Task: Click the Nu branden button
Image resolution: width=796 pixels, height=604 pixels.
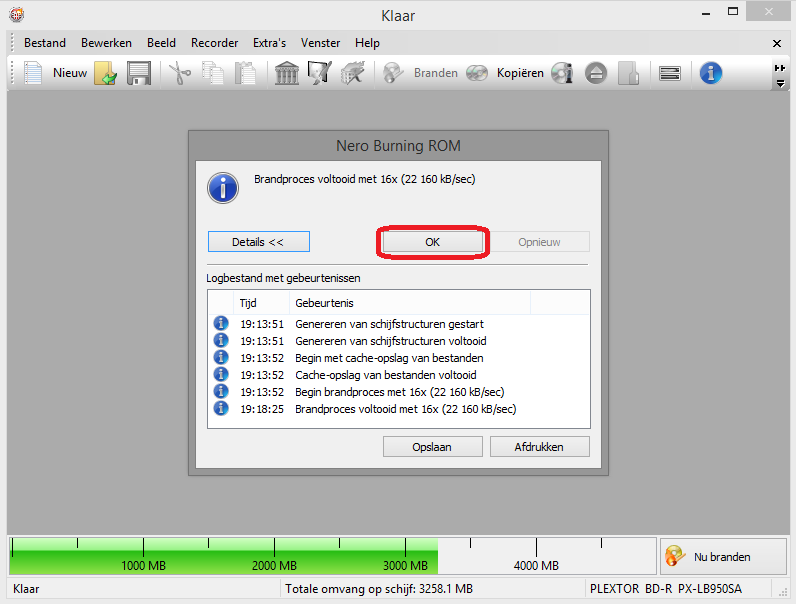Action: 723,556
